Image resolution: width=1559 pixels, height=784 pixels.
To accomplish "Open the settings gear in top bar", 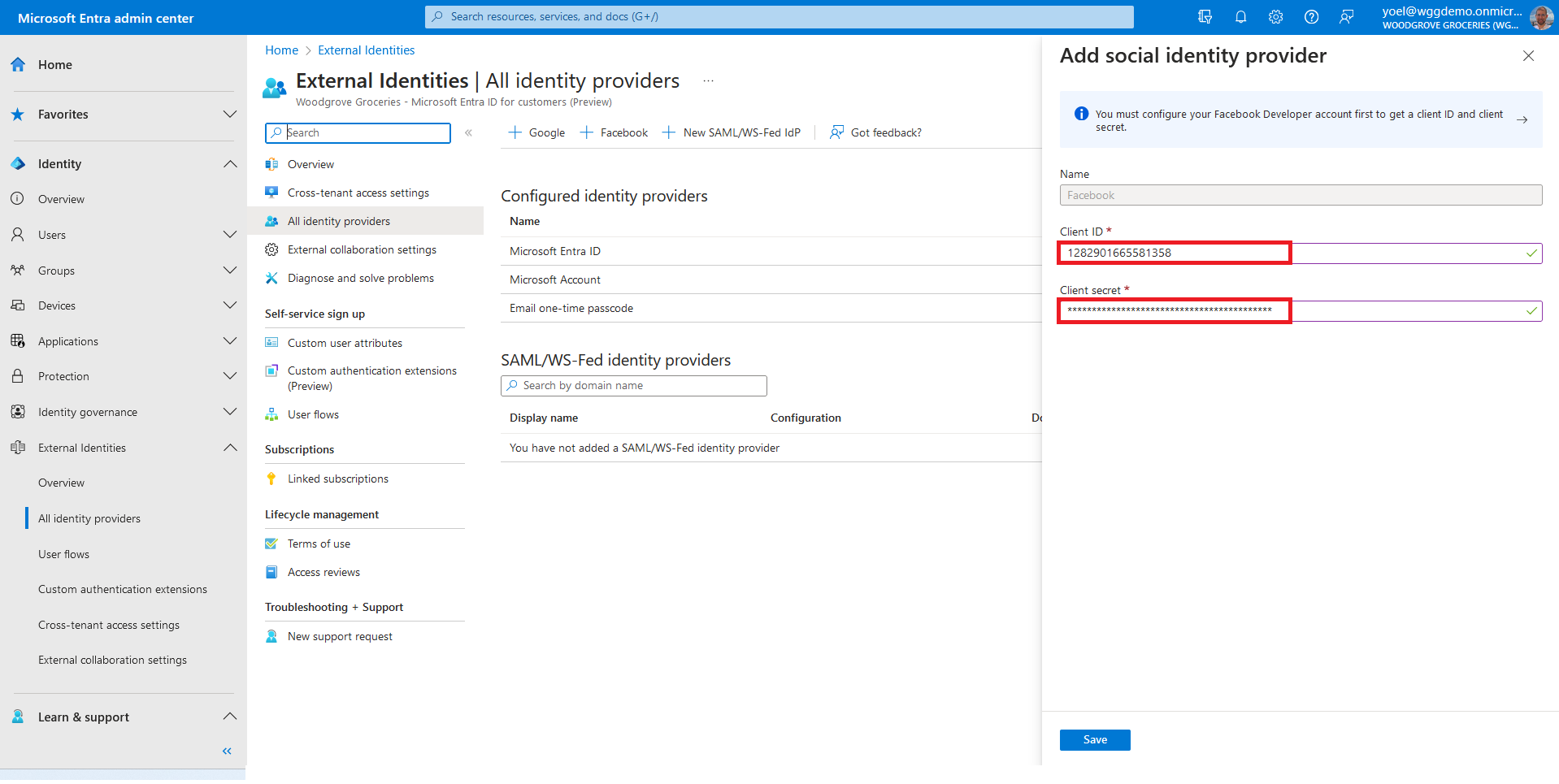I will pyautogui.click(x=1275, y=17).
